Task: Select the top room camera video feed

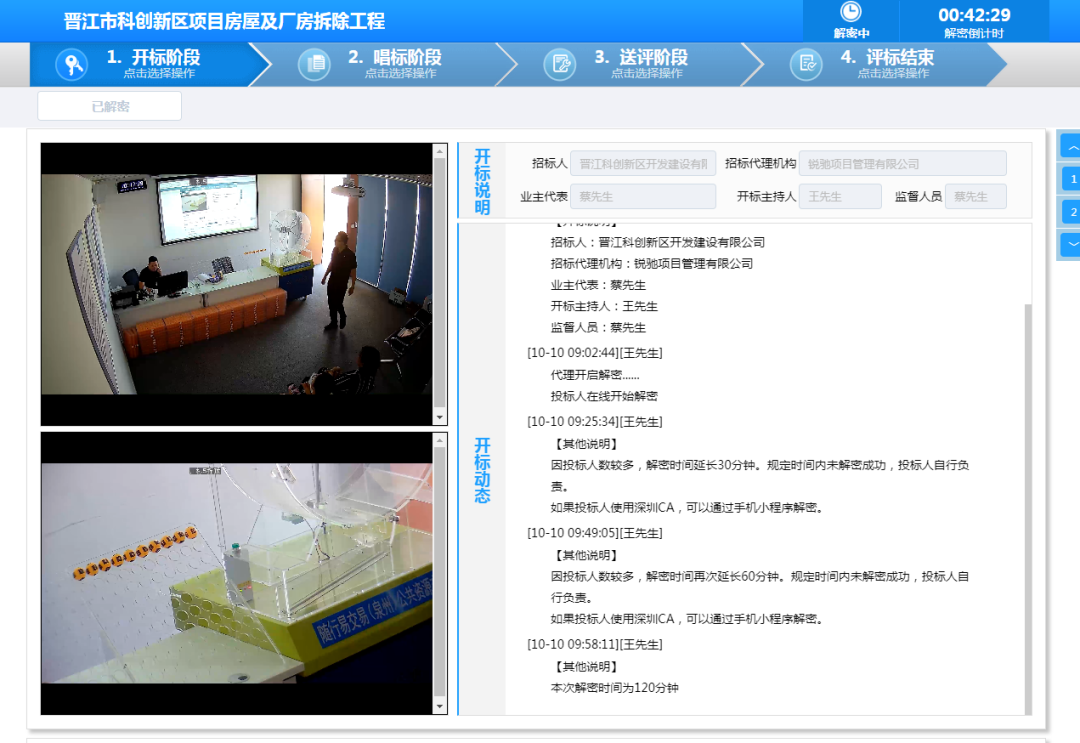Action: click(236, 285)
